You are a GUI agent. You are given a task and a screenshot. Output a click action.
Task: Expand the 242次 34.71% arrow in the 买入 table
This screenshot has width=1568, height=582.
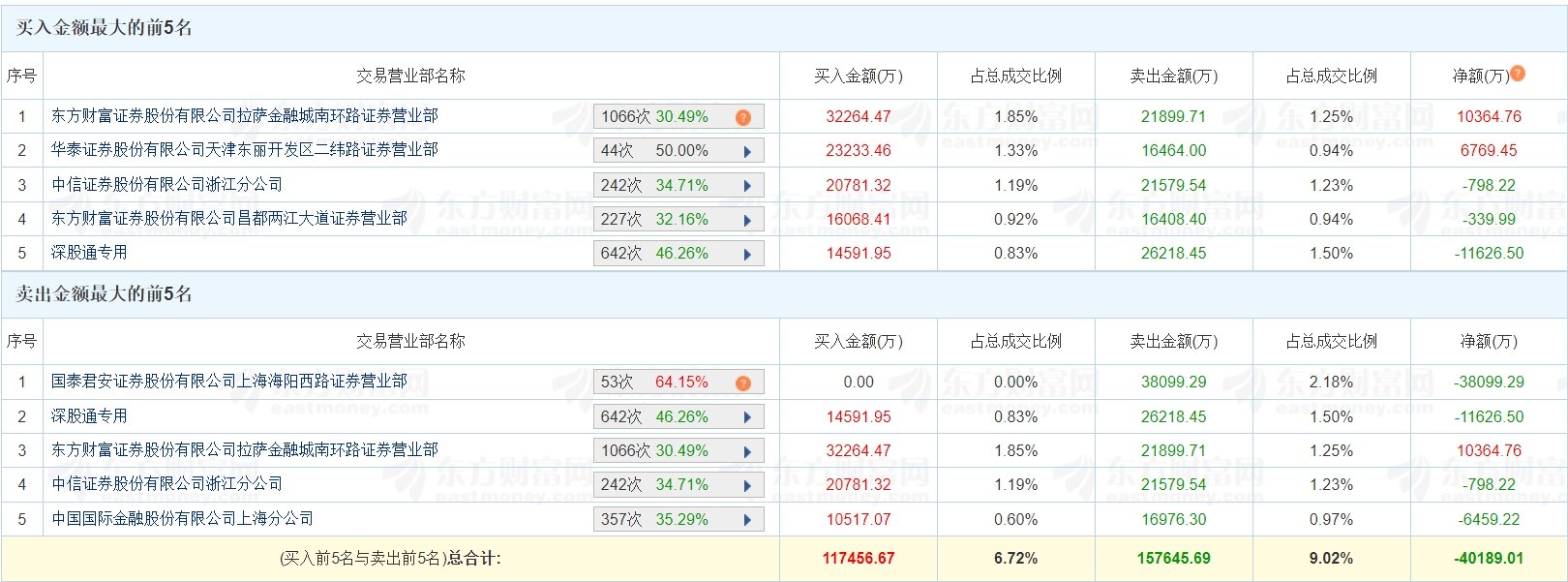[747, 186]
